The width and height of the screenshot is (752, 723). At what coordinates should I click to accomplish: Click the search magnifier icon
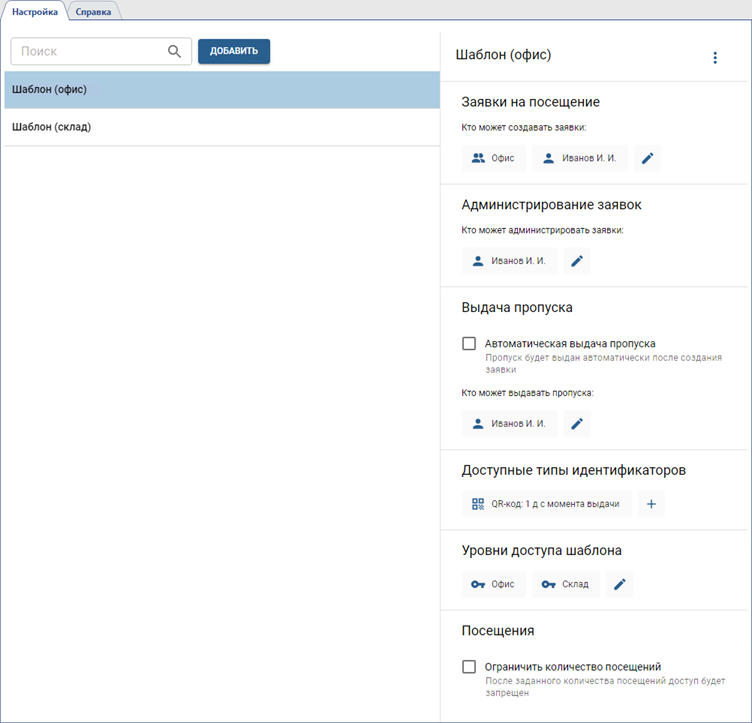click(x=174, y=52)
